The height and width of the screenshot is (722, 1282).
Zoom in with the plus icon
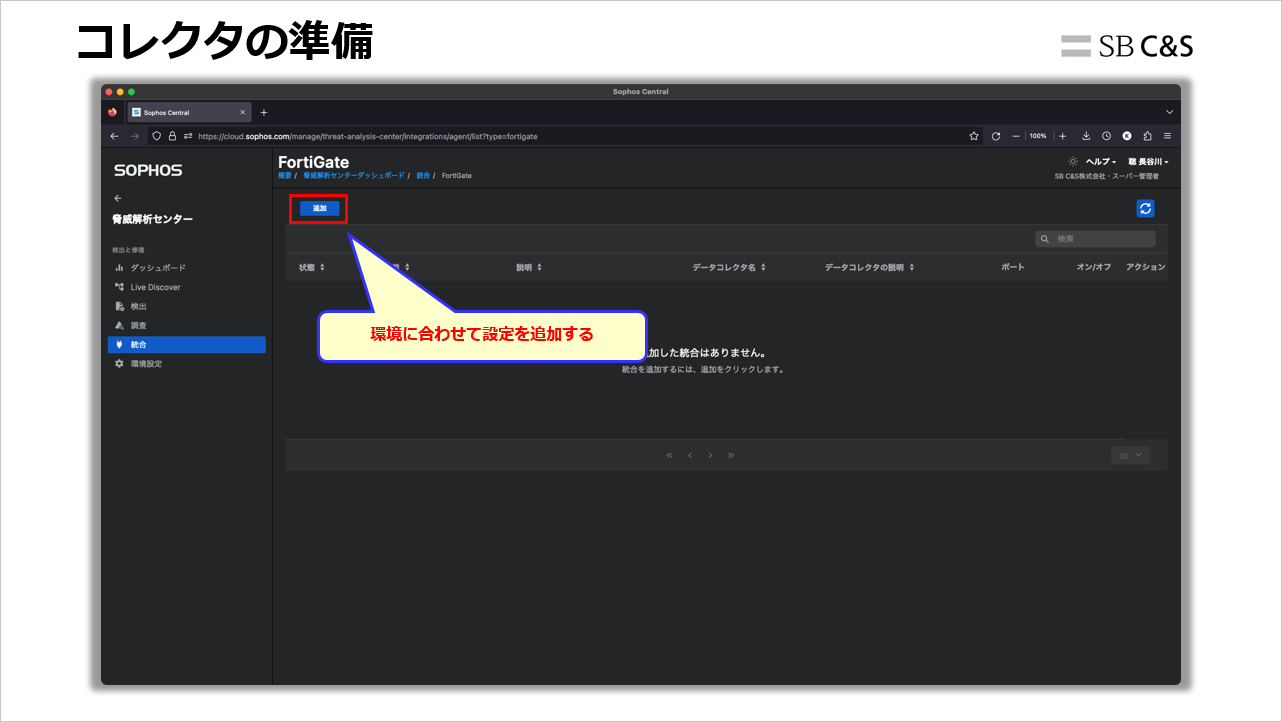tap(1062, 136)
